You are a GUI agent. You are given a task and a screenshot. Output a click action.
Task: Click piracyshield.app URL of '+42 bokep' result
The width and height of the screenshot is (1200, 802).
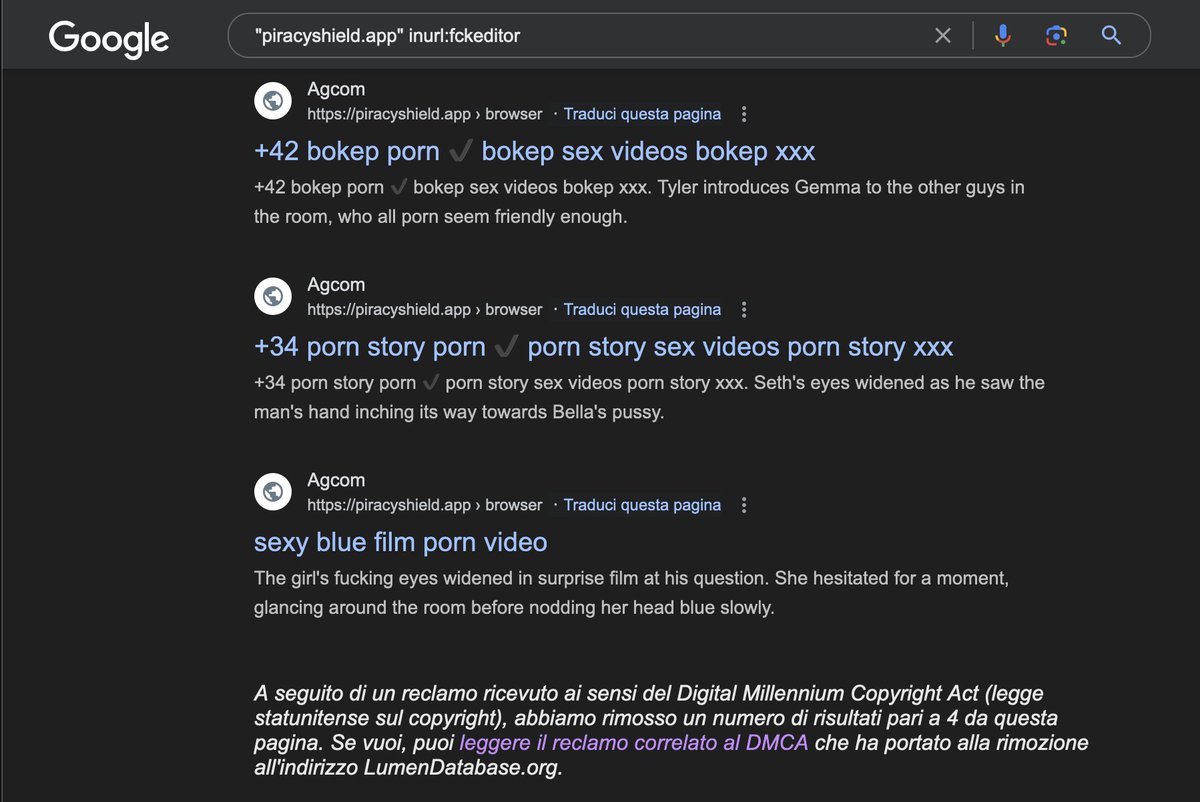(x=425, y=114)
